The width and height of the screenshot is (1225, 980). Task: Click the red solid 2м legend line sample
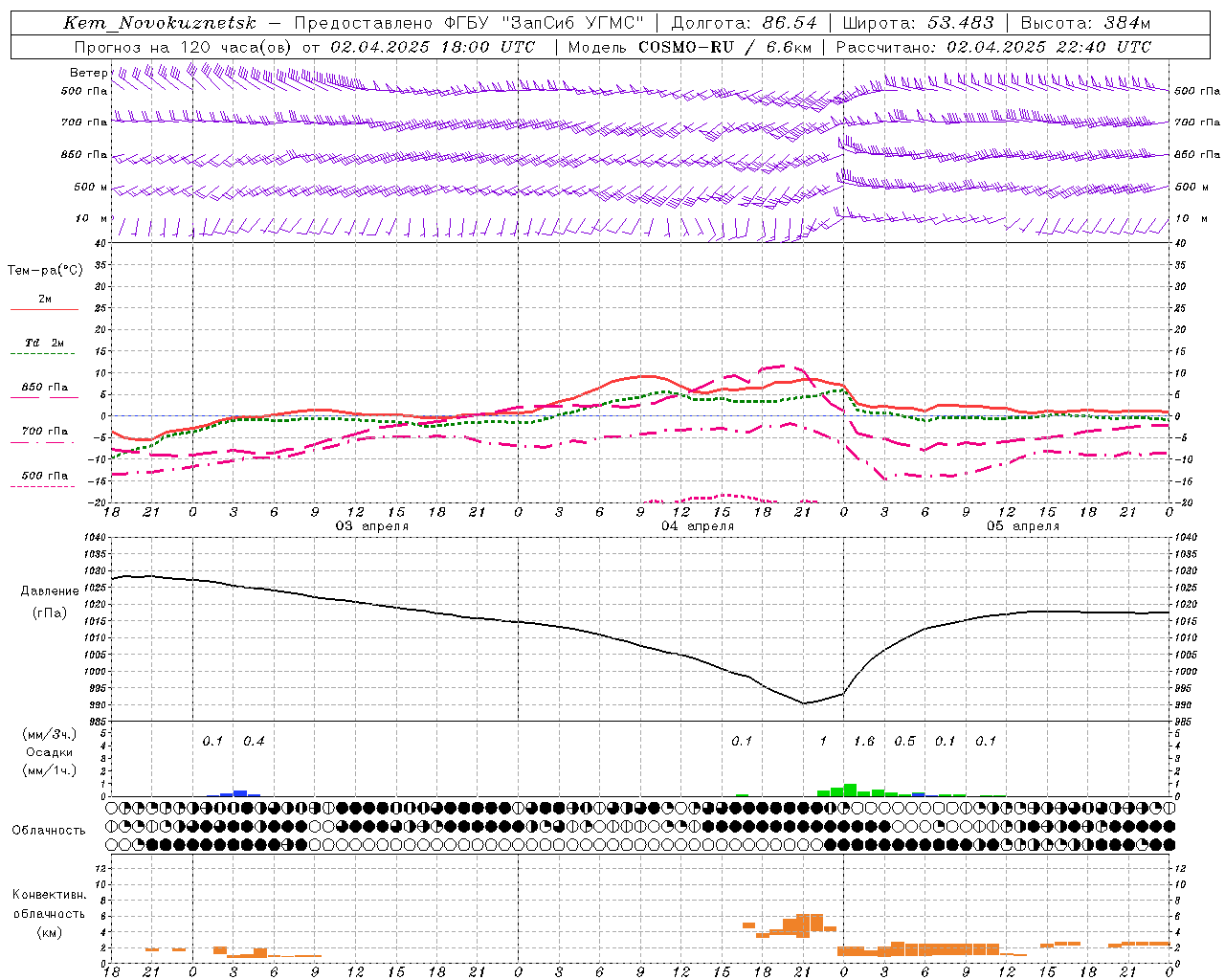click(x=44, y=309)
